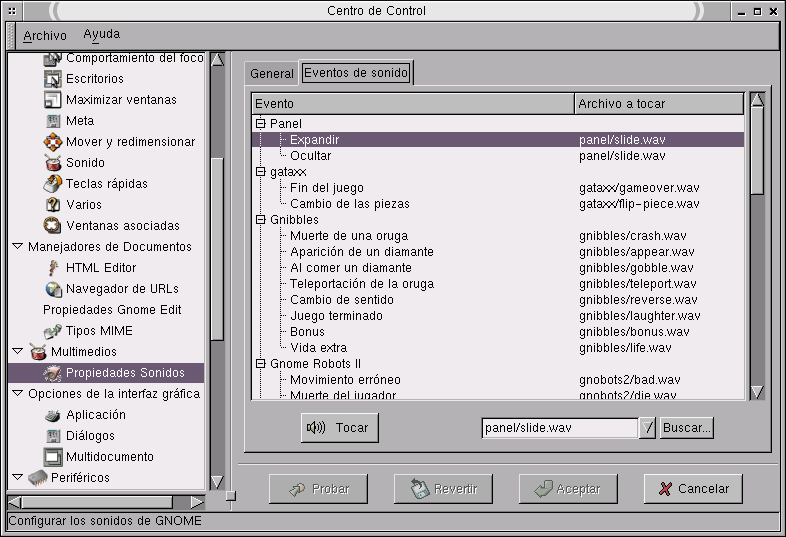786x537 pixels.
Task: Open the Archivo menu
Action: (x=45, y=36)
